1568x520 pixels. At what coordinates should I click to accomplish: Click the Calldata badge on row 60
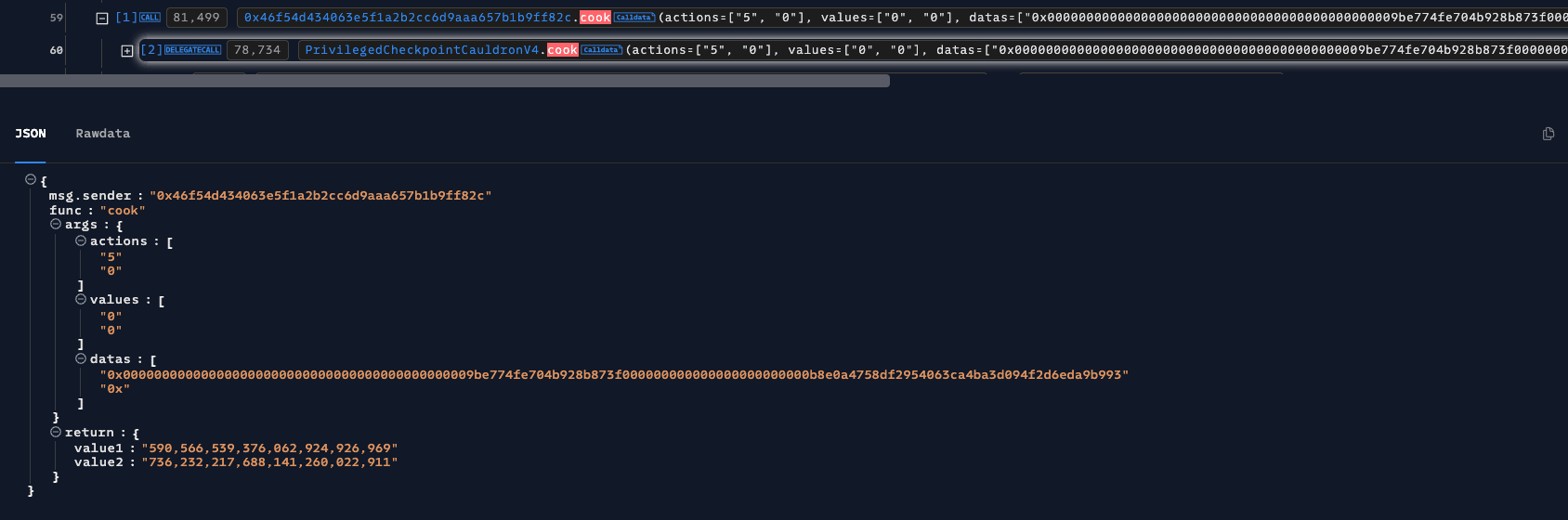pos(602,50)
